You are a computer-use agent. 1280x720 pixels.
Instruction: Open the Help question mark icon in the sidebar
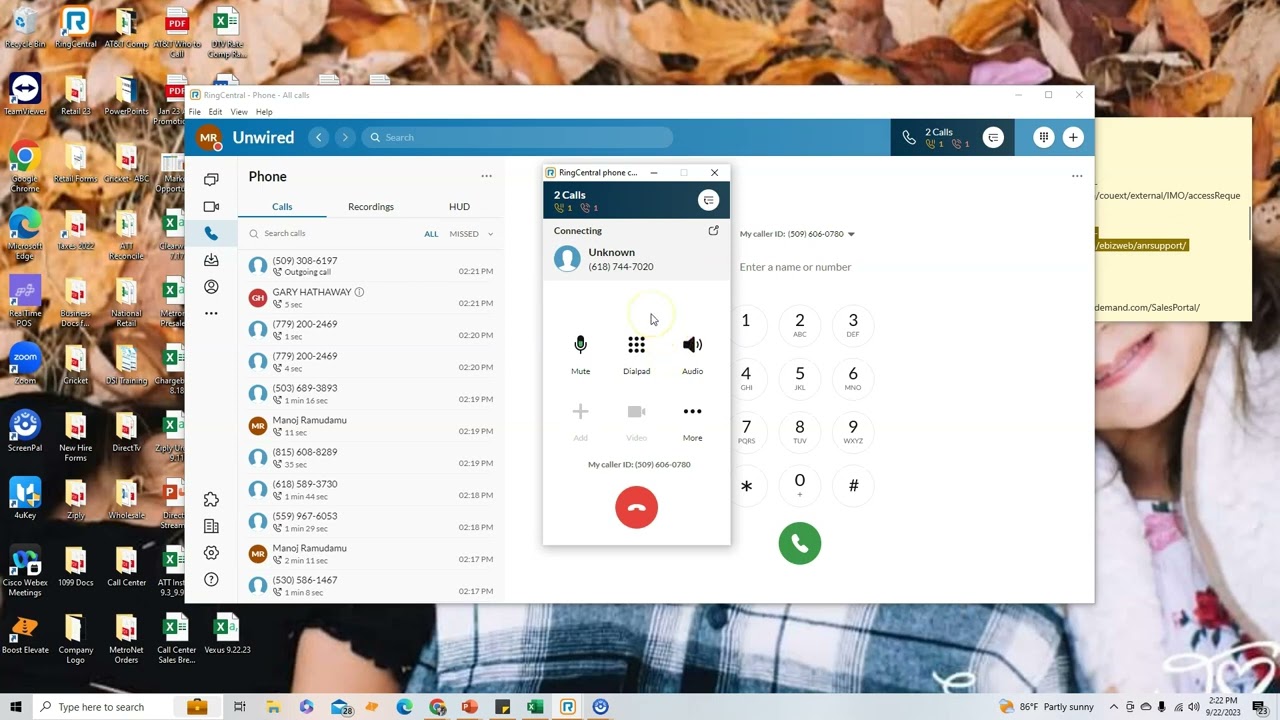coord(211,580)
